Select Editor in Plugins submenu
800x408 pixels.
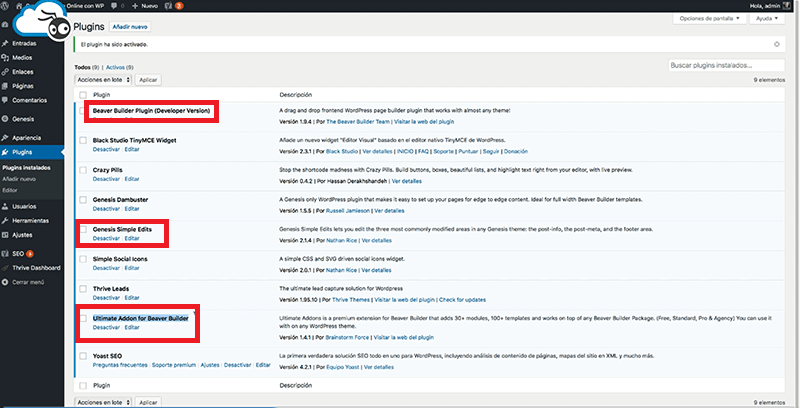[x=10, y=190]
